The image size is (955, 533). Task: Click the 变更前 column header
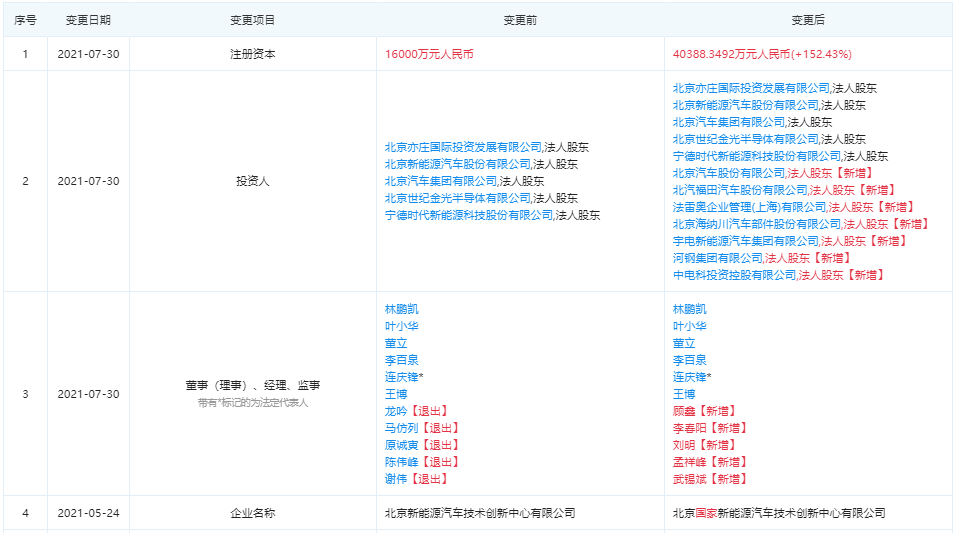[x=520, y=20]
